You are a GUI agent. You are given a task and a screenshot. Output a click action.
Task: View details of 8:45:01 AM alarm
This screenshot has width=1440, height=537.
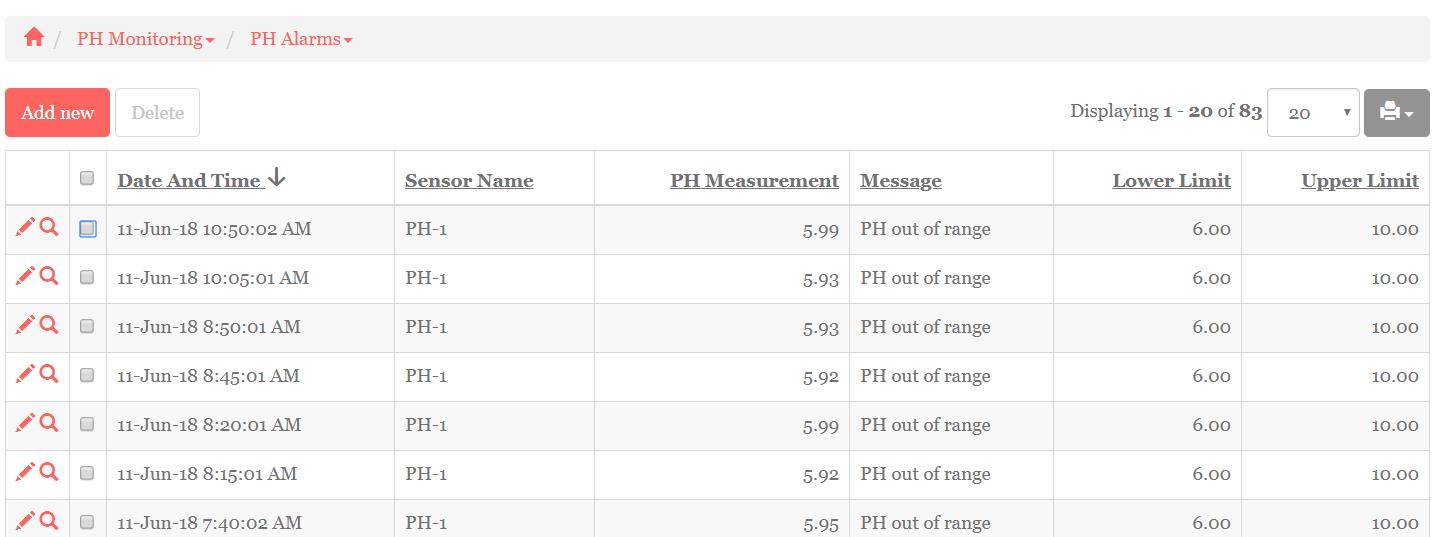coord(49,374)
